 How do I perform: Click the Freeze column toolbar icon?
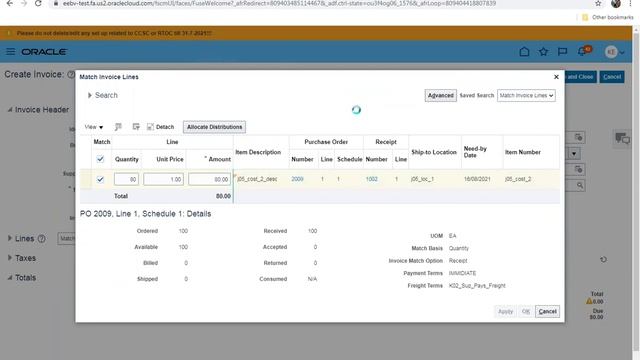point(118,127)
